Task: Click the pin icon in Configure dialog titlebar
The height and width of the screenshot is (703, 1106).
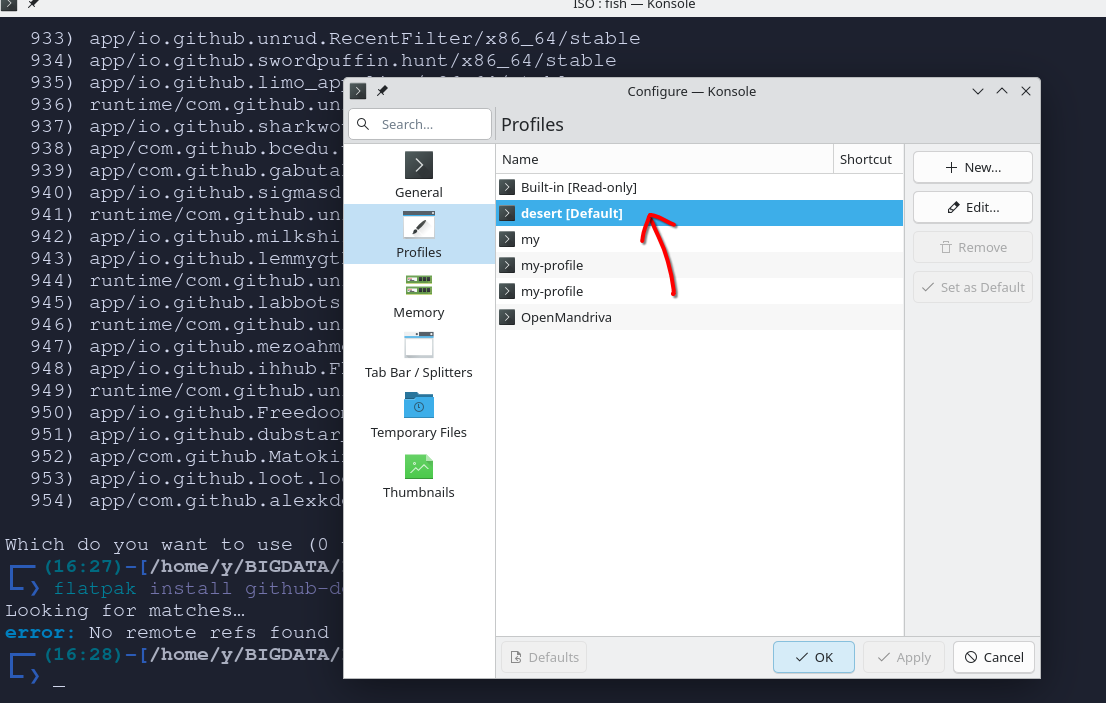Action: (x=382, y=91)
